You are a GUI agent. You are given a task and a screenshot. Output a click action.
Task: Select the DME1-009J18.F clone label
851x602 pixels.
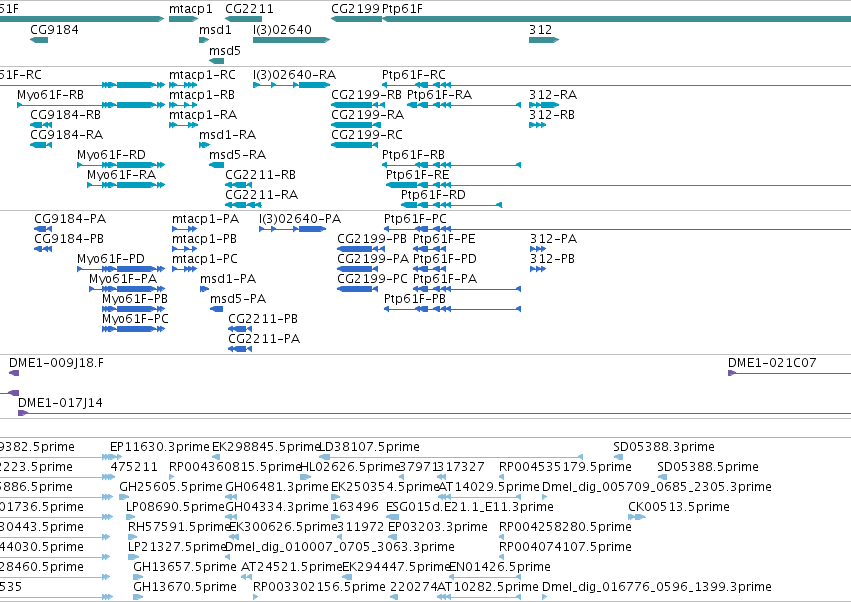coord(56,363)
